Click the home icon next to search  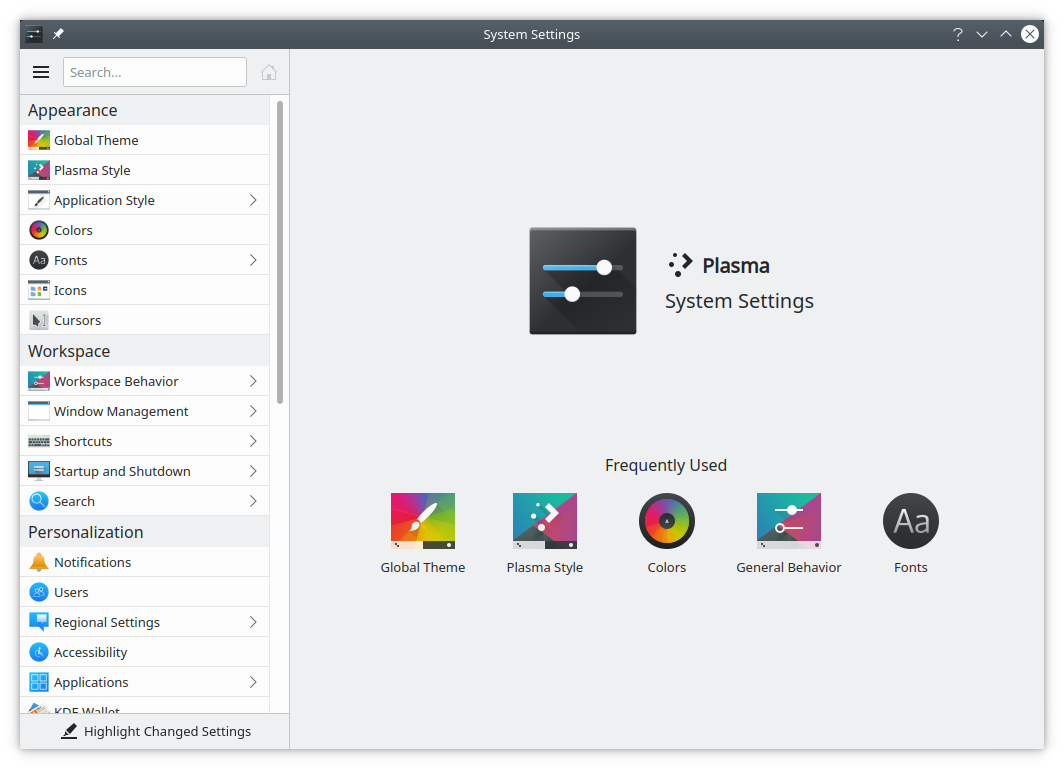269,72
